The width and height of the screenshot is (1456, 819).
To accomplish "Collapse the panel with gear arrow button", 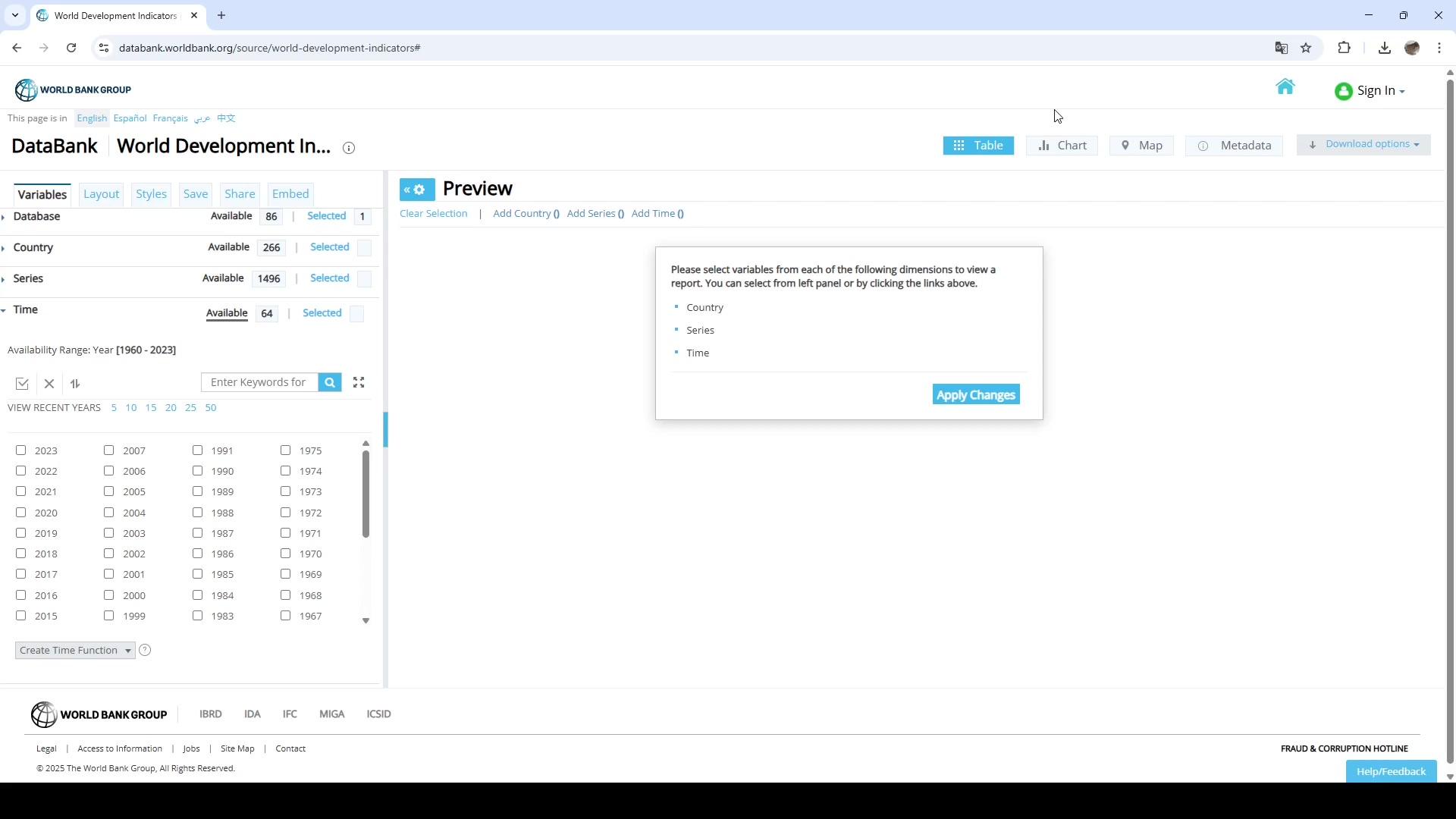I will pos(417,190).
